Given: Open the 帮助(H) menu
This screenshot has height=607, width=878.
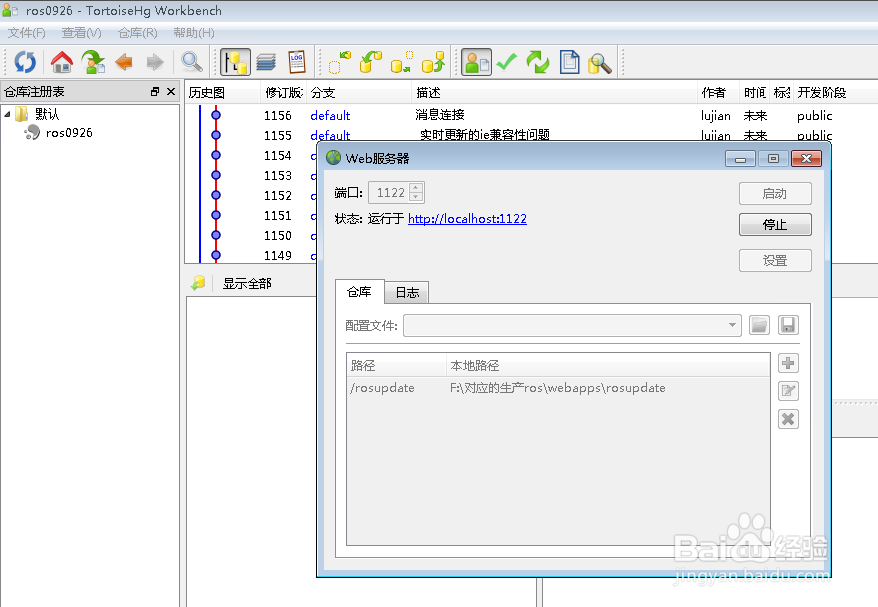Looking at the screenshot, I should tap(194, 33).
